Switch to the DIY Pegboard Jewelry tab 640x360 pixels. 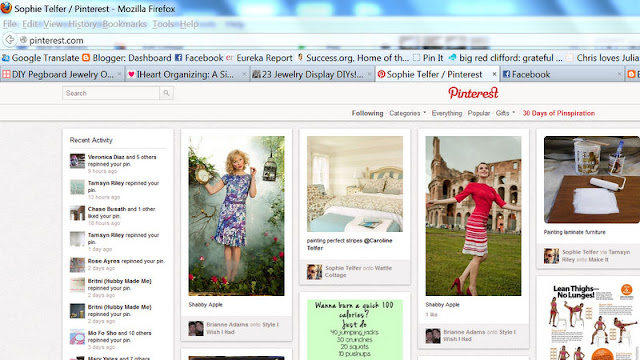click(x=61, y=74)
